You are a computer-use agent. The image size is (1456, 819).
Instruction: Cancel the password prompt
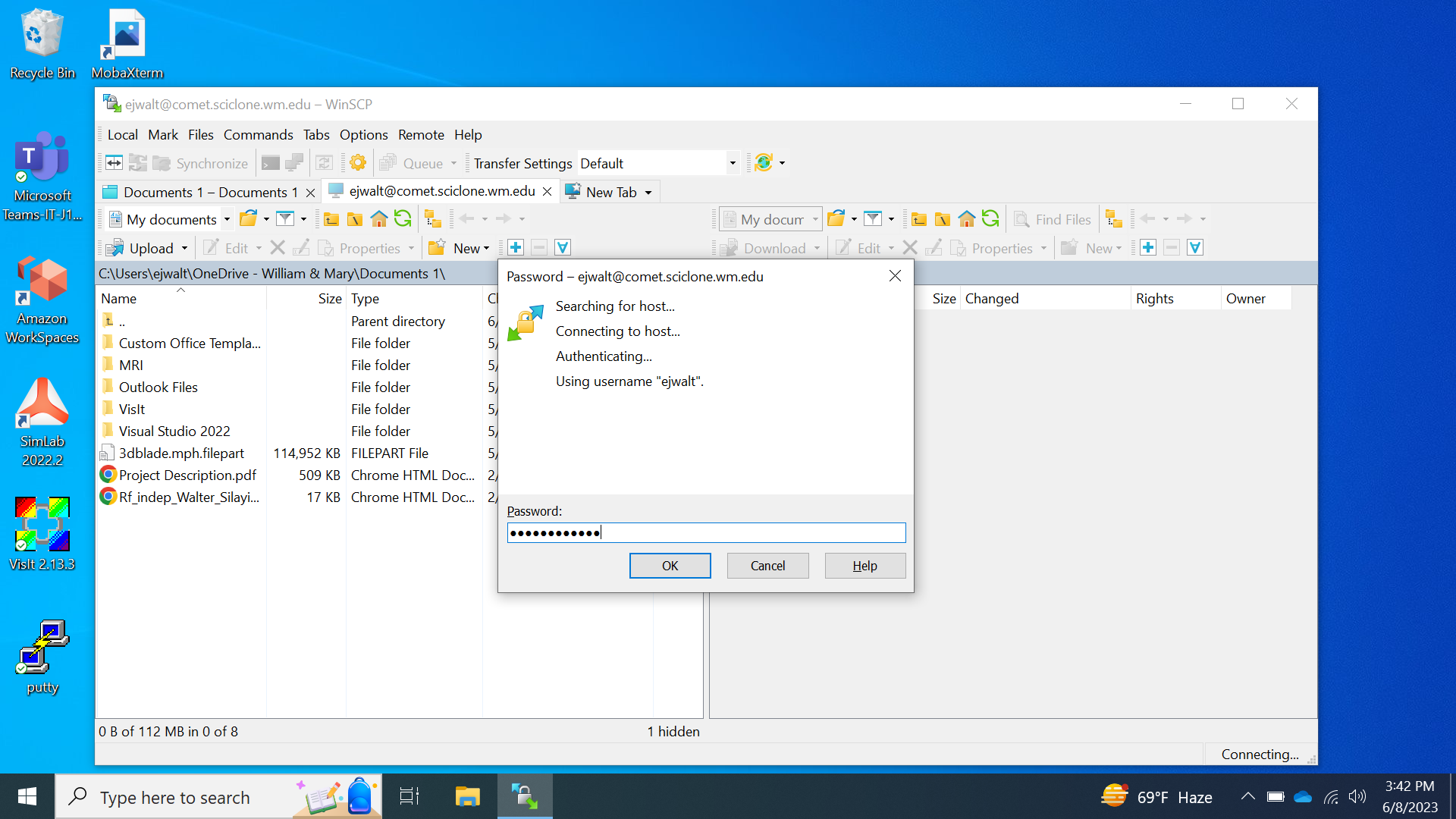pos(767,566)
